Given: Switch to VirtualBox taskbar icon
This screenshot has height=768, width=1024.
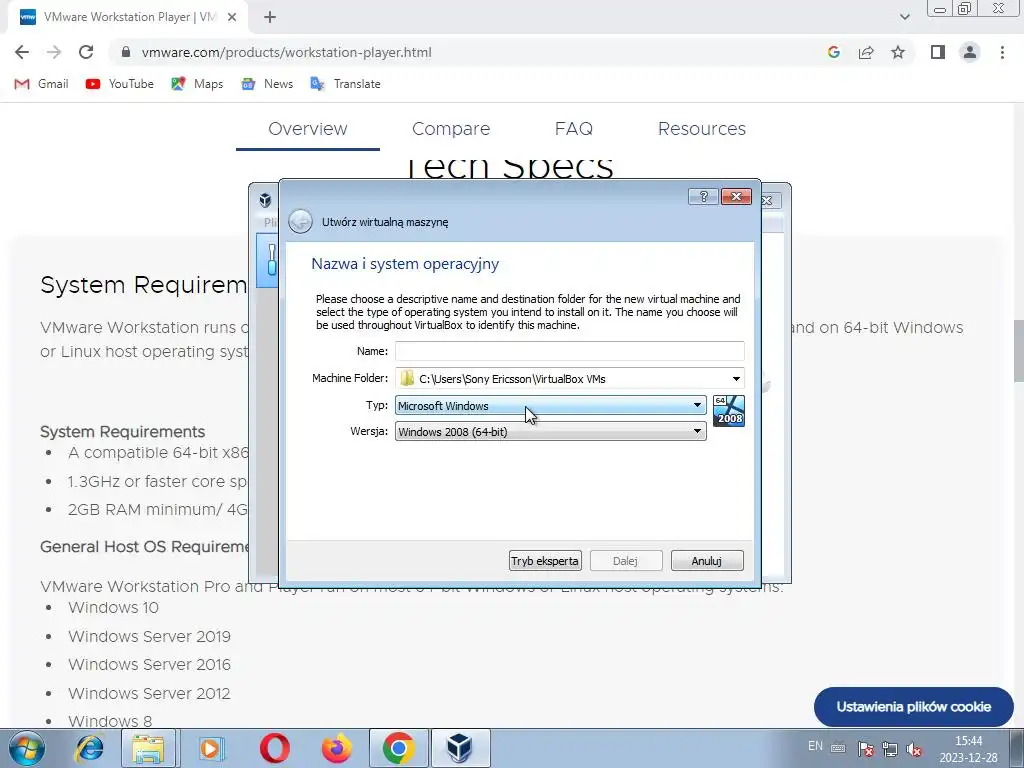Looking at the screenshot, I should [x=460, y=748].
